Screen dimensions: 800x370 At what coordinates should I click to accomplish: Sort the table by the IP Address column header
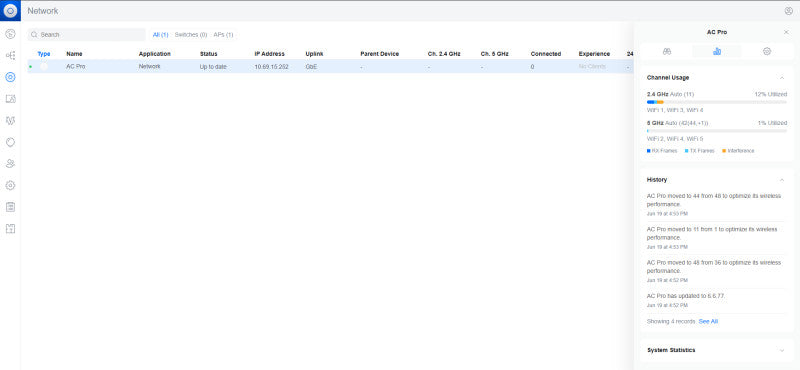[x=269, y=54]
